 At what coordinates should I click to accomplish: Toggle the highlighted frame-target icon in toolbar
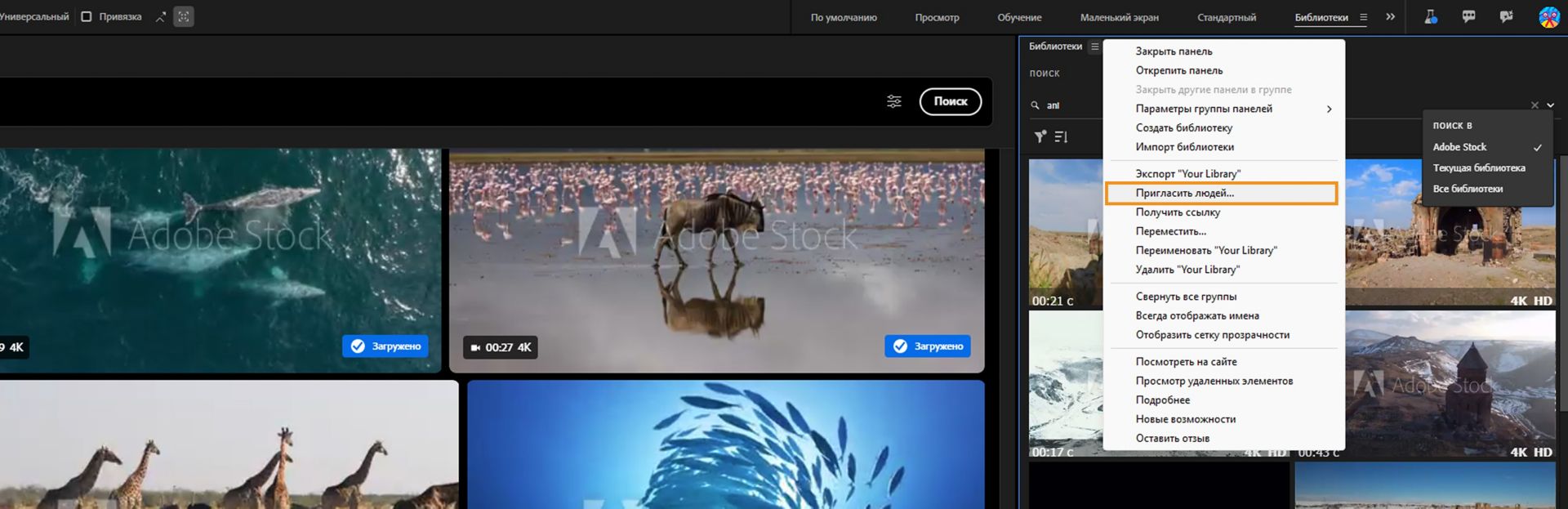[x=184, y=16]
